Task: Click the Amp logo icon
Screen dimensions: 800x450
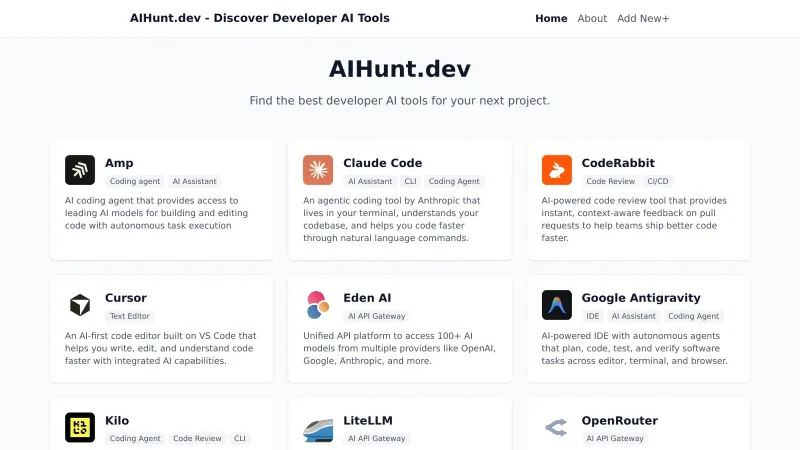Action: (80, 170)
